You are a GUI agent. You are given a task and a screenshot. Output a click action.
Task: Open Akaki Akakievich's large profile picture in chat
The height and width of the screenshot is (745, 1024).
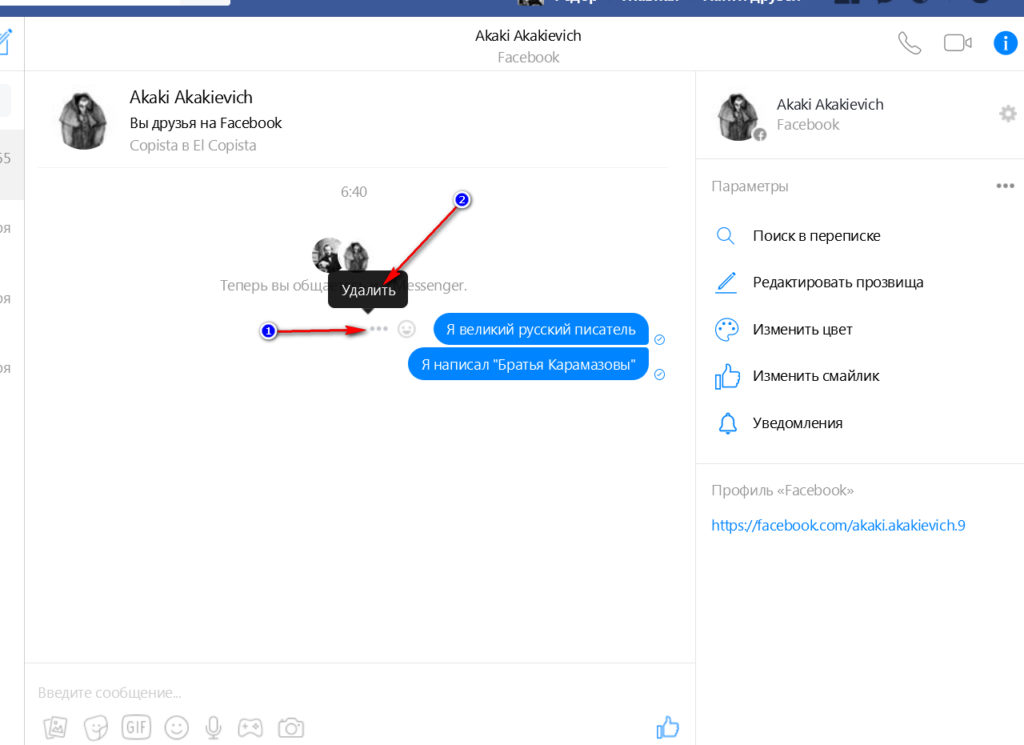pos(82,121)
